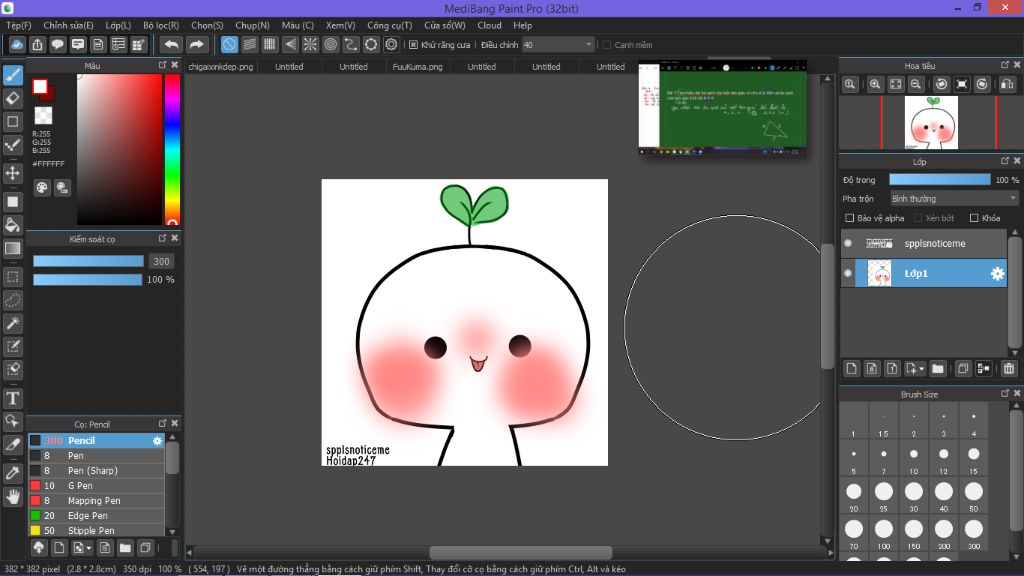Screen dimensions: 1024x576
Task: Expand the Điều chỉnh value dropdown
Action: 587,45
